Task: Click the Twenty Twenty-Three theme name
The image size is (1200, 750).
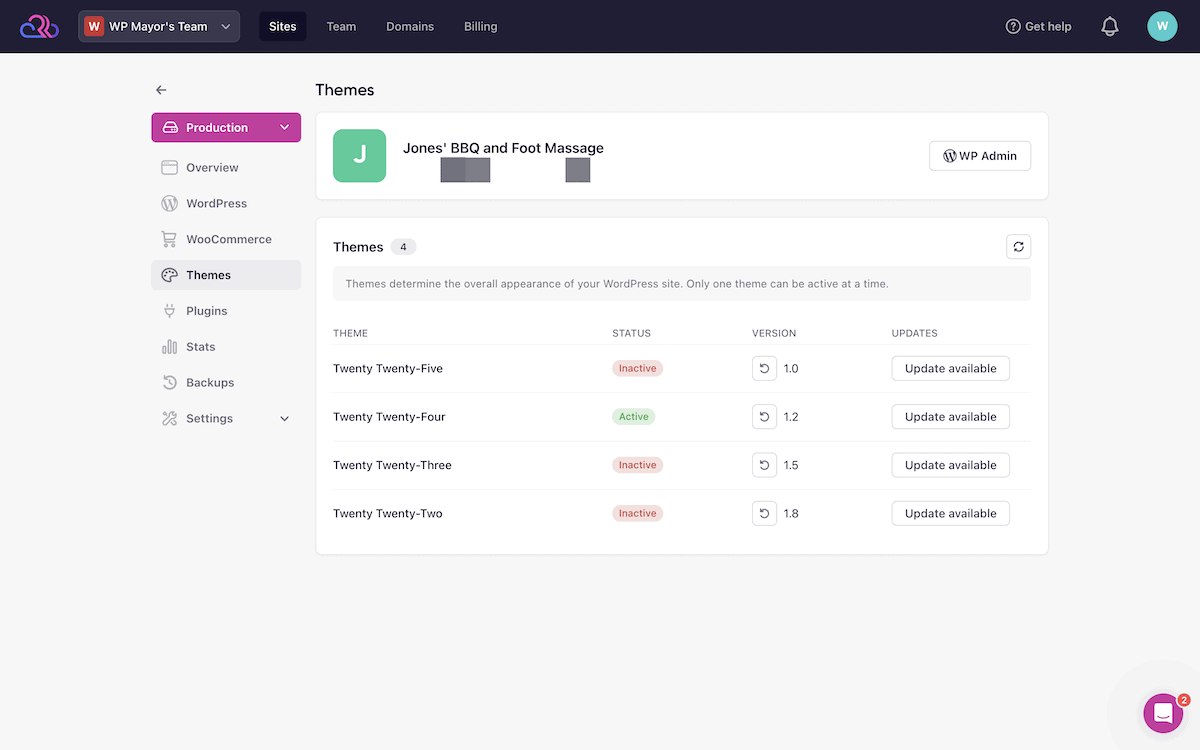Action: point(392,465)
